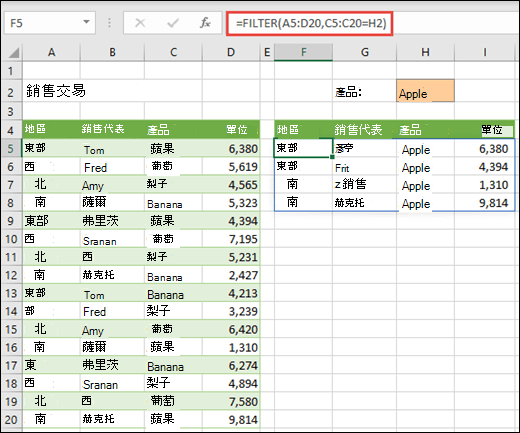Select column A header
520x433 pixels.
(x=51, y=52)
